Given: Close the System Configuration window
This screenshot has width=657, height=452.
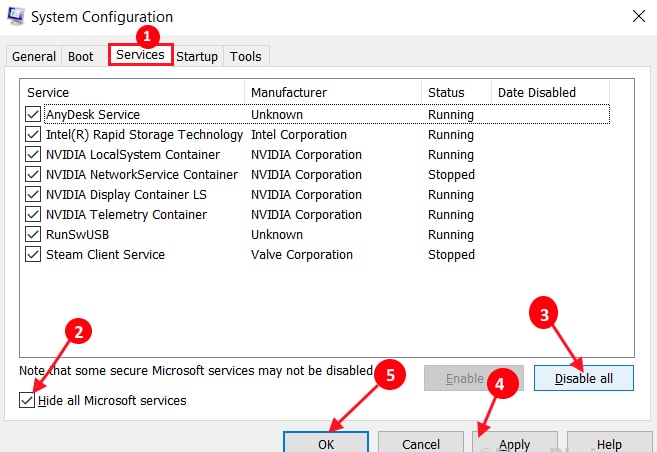Looking at the screenshot, I should 639,16.
